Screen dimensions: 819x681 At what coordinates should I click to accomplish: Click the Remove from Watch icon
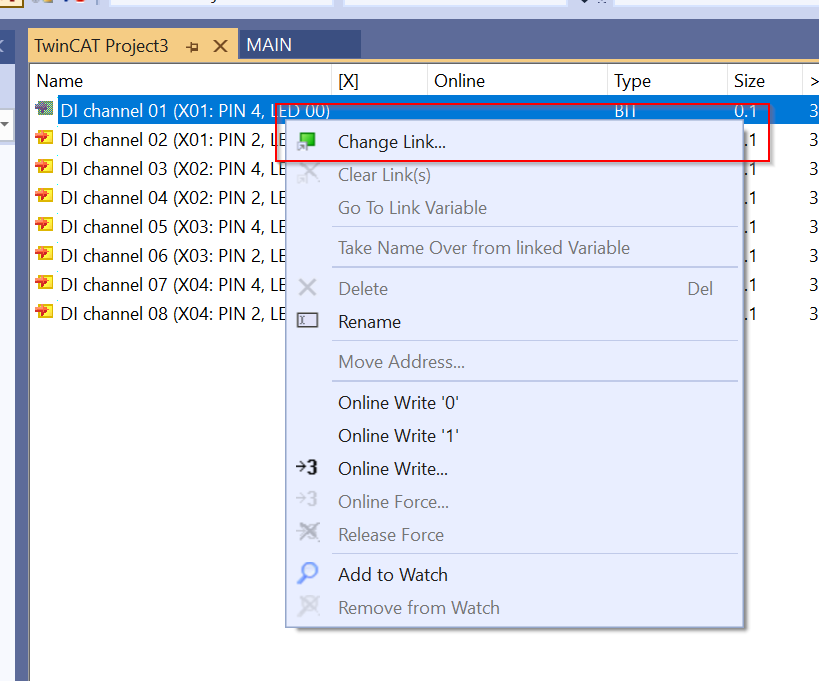[x=308, y=606]
